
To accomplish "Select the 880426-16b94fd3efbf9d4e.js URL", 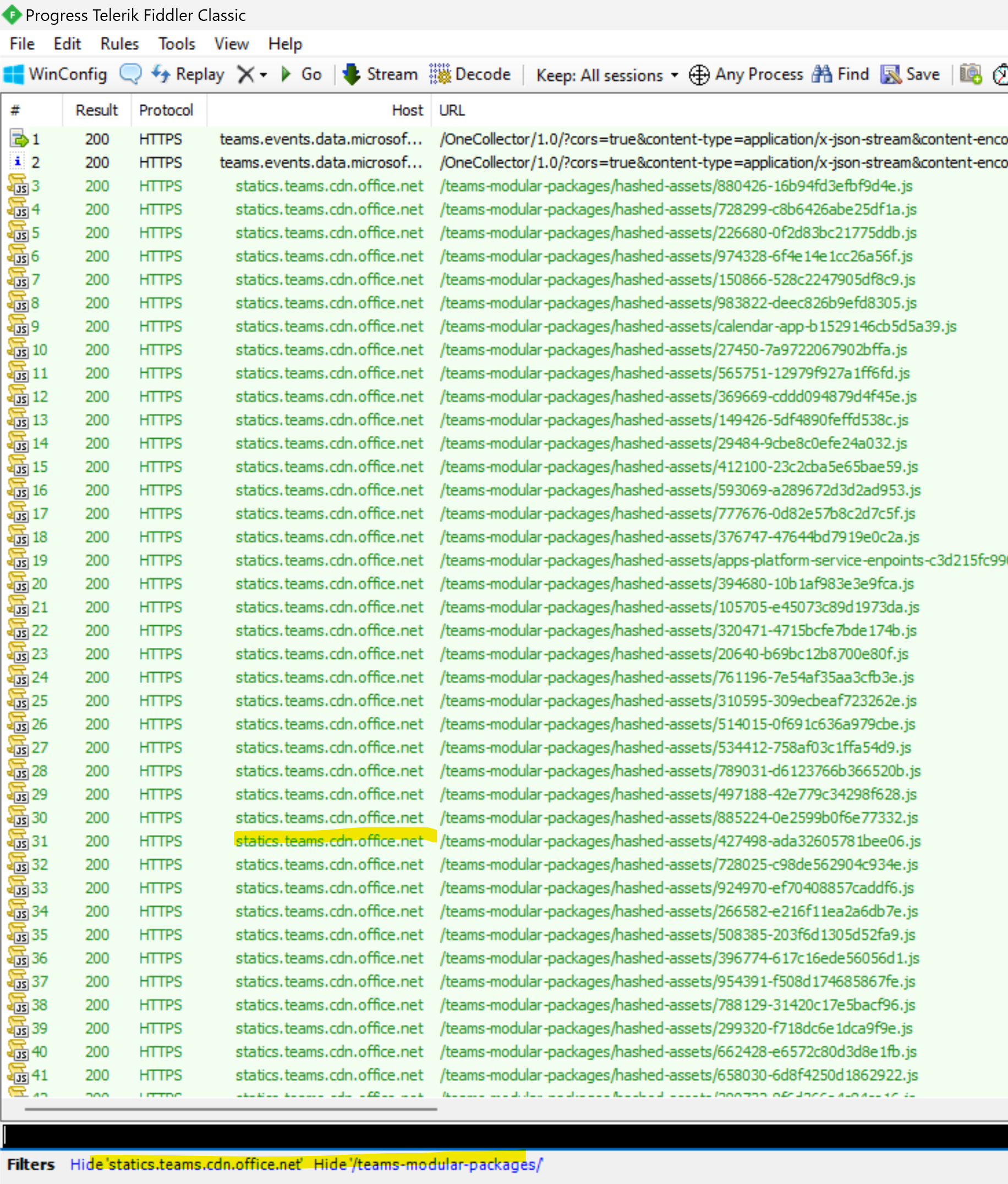I will coord(676,185).
